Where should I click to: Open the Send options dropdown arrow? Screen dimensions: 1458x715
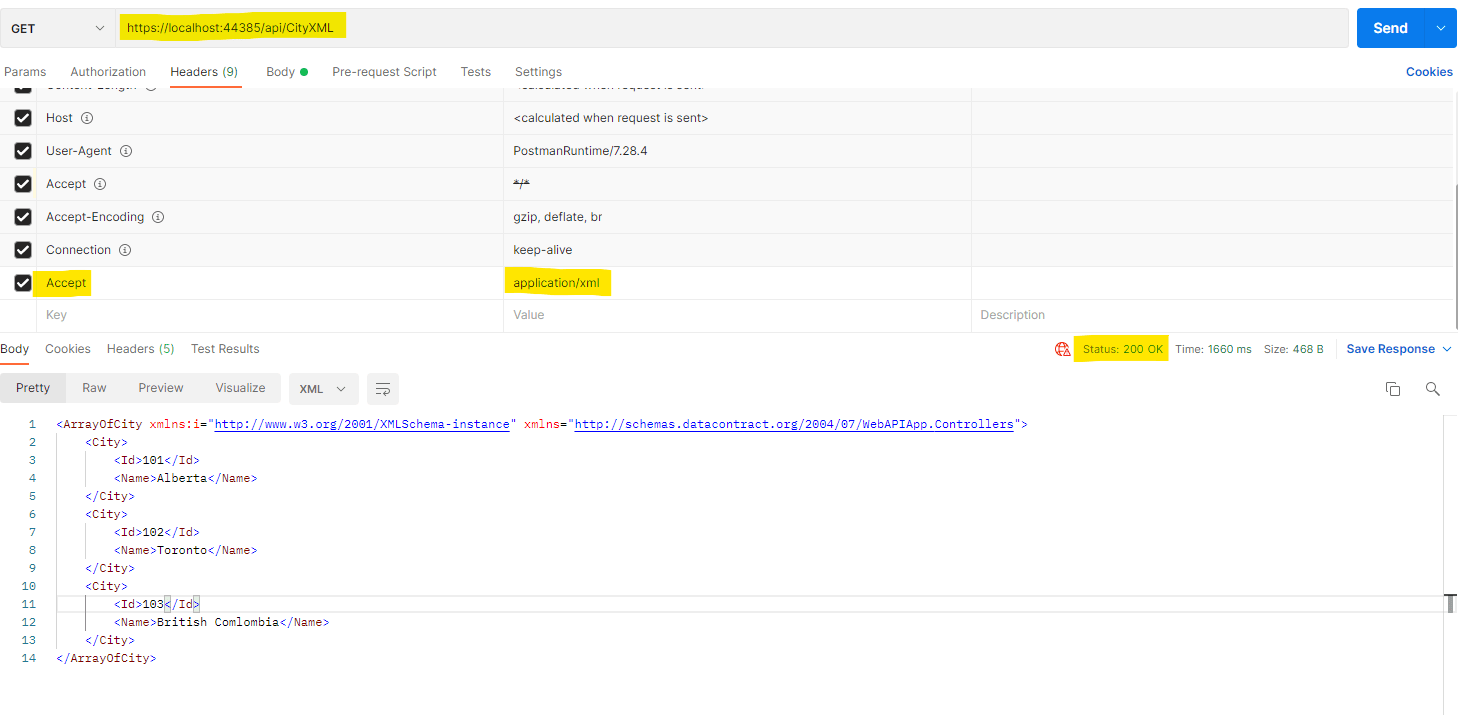1441,28
